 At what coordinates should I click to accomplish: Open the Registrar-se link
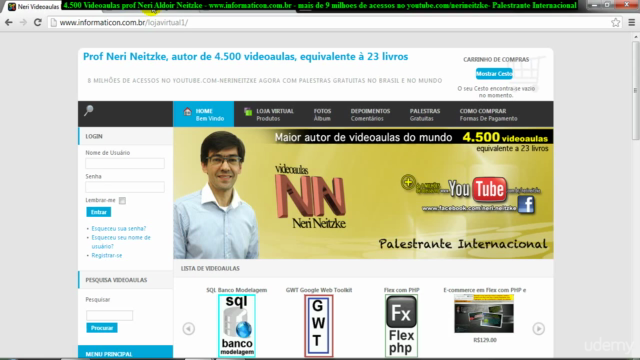(107, 256)
